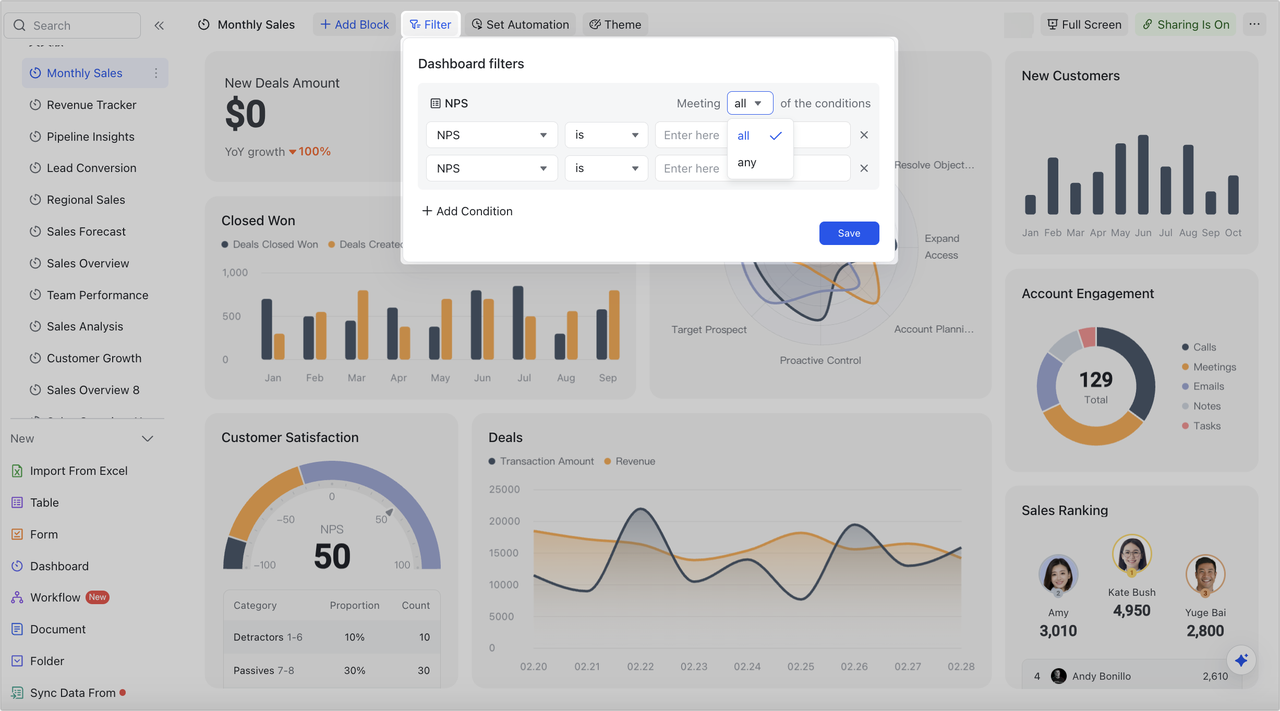Screen dimensions: 1280x711
Task: Expand the "is" operator dropdown
Action: [606, 134]
